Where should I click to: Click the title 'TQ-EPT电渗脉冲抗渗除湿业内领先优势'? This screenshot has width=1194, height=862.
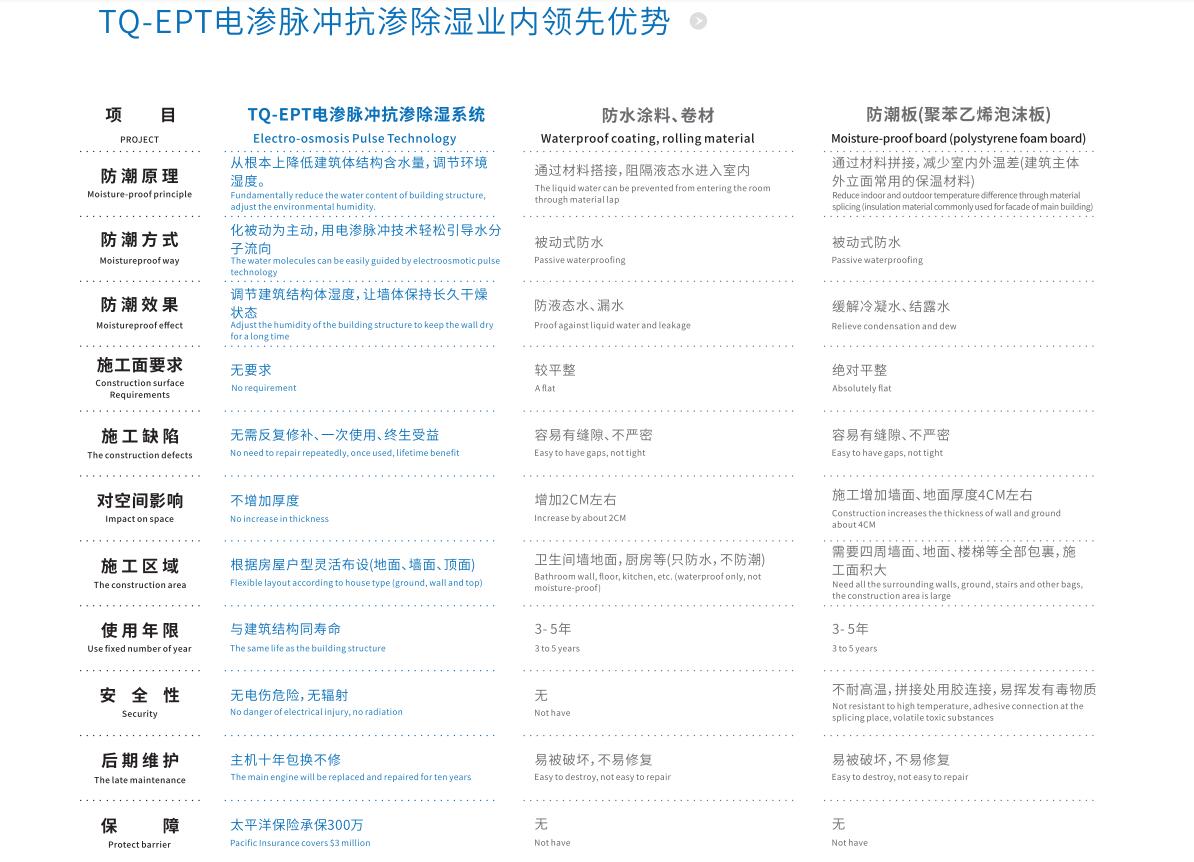(x=385, y=22)
